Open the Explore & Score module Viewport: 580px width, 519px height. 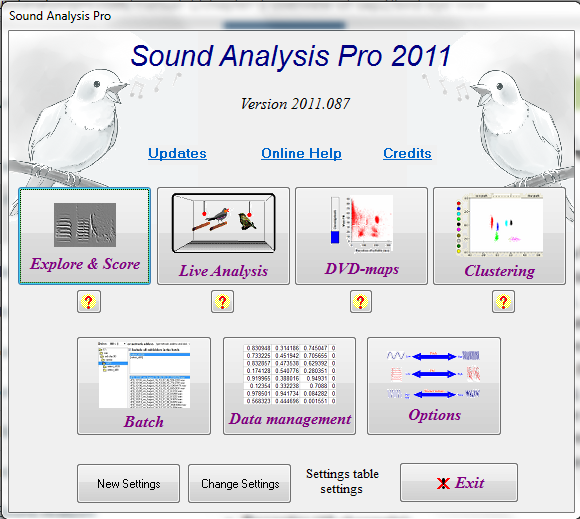[x=84, y=236]
